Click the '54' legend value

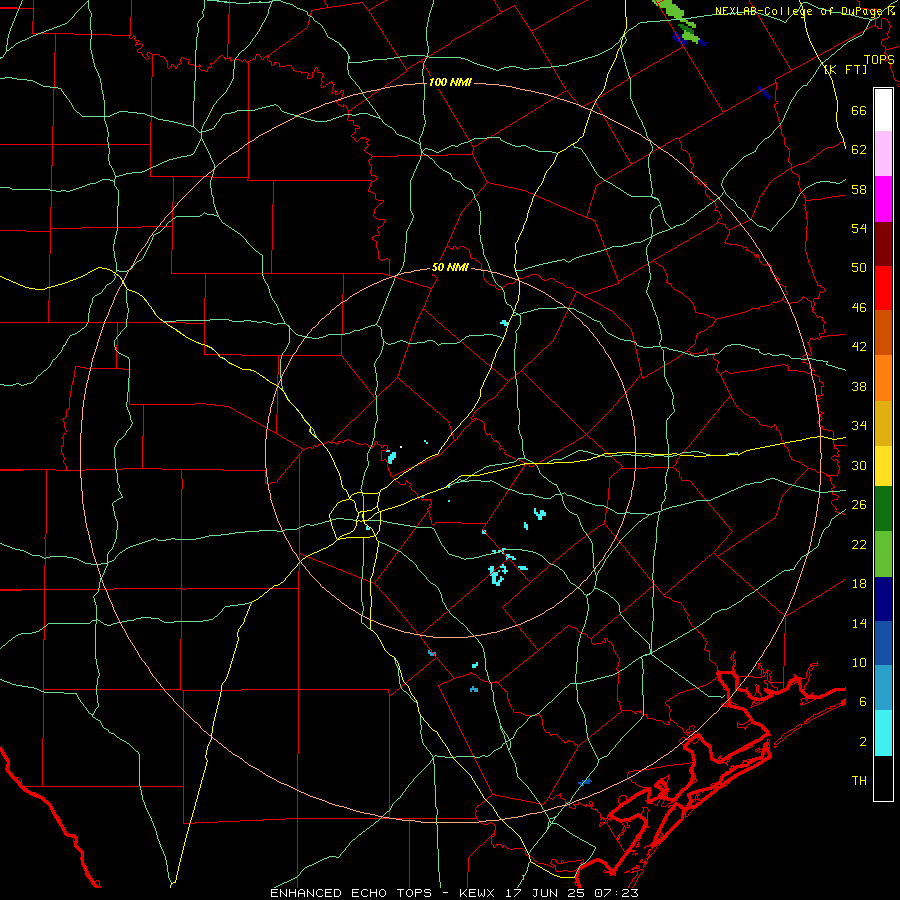click(x=859, y=228)
